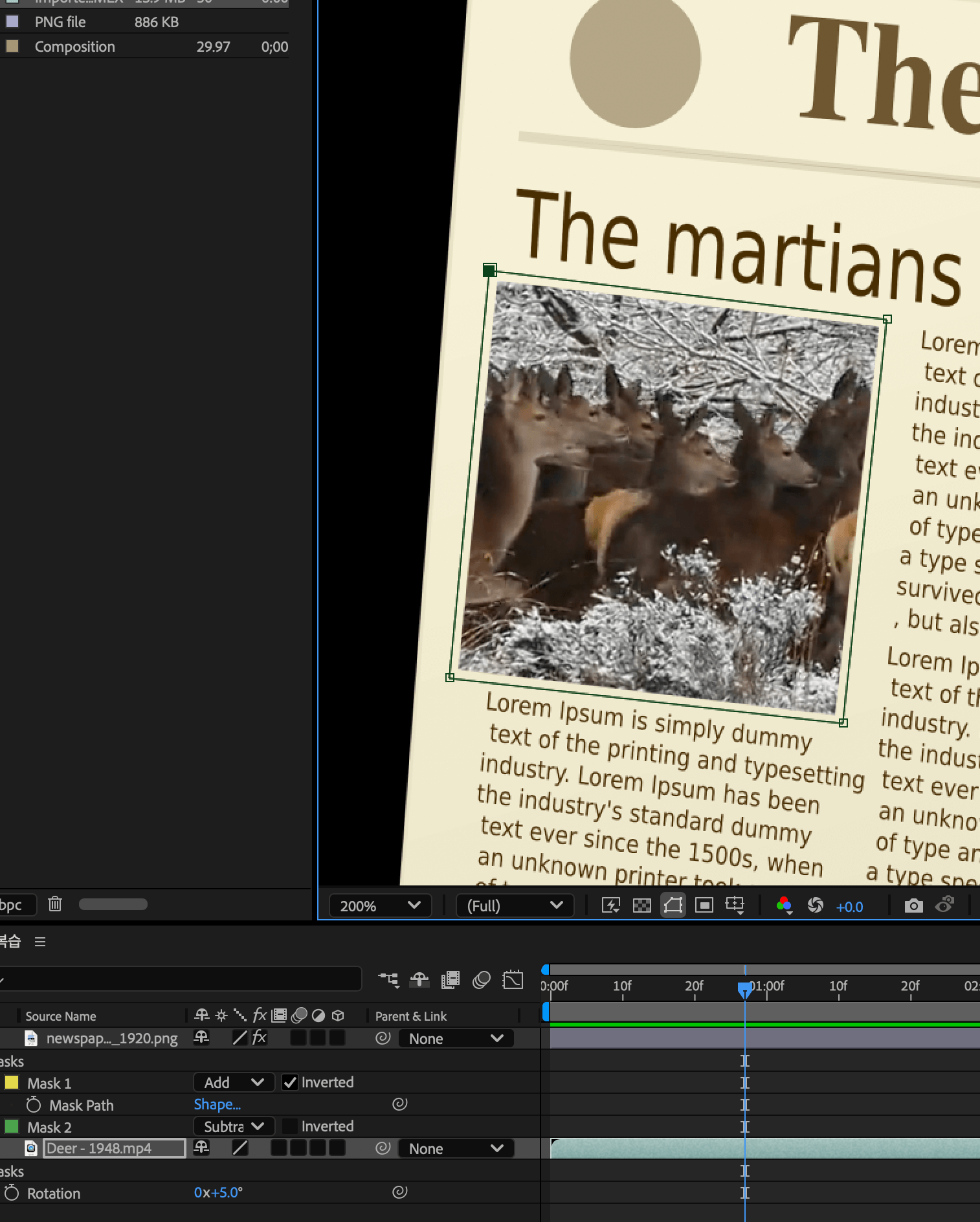
Task: Enable 3D layer box on Deer layer
Action: click(337, 1148)
